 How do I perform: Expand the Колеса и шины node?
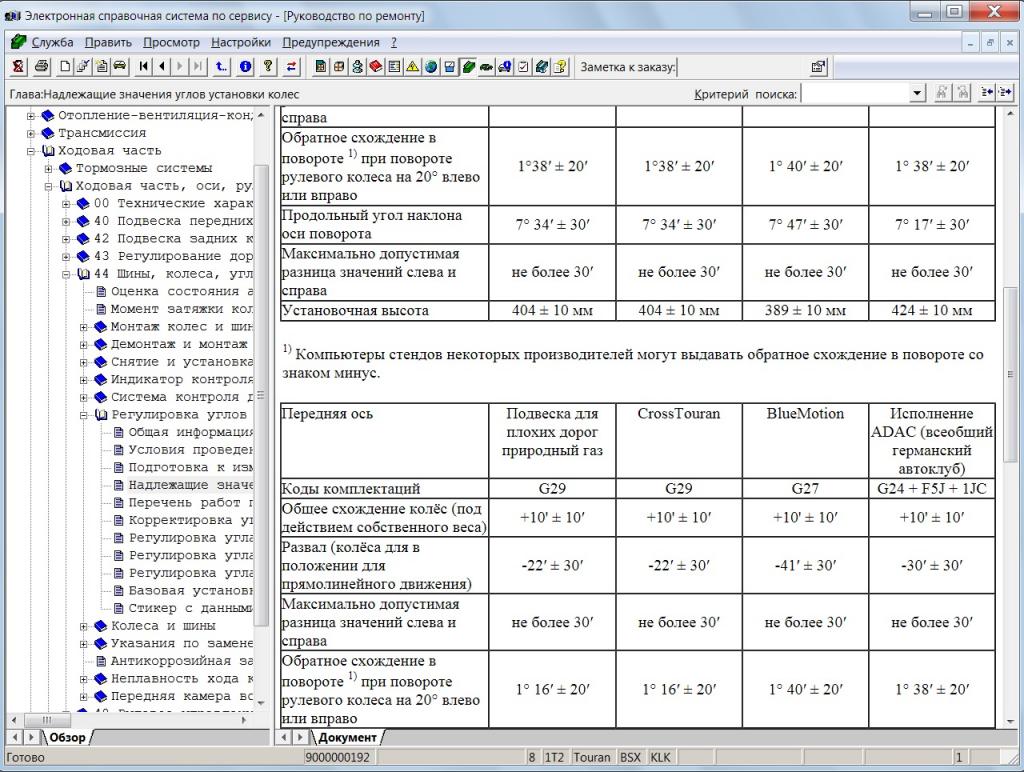pos(84,626)
